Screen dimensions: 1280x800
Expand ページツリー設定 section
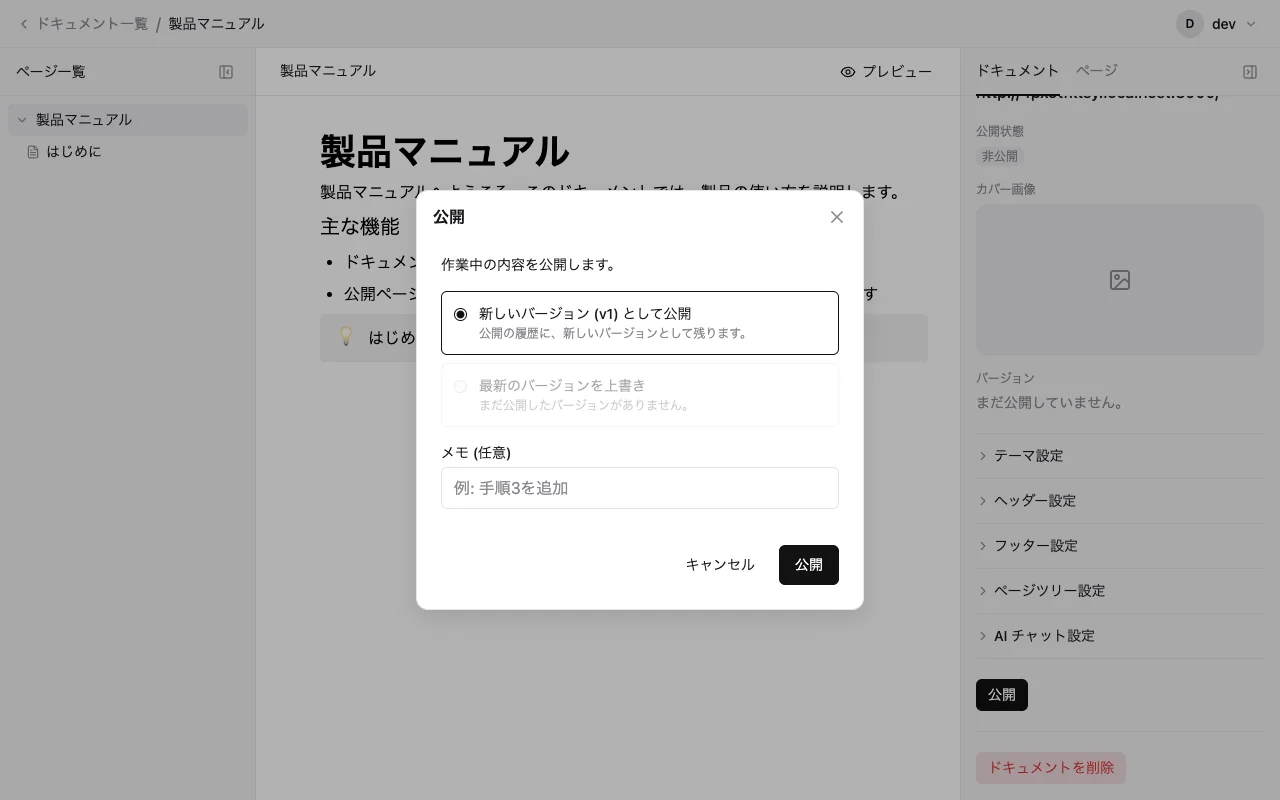[1120, 591]
